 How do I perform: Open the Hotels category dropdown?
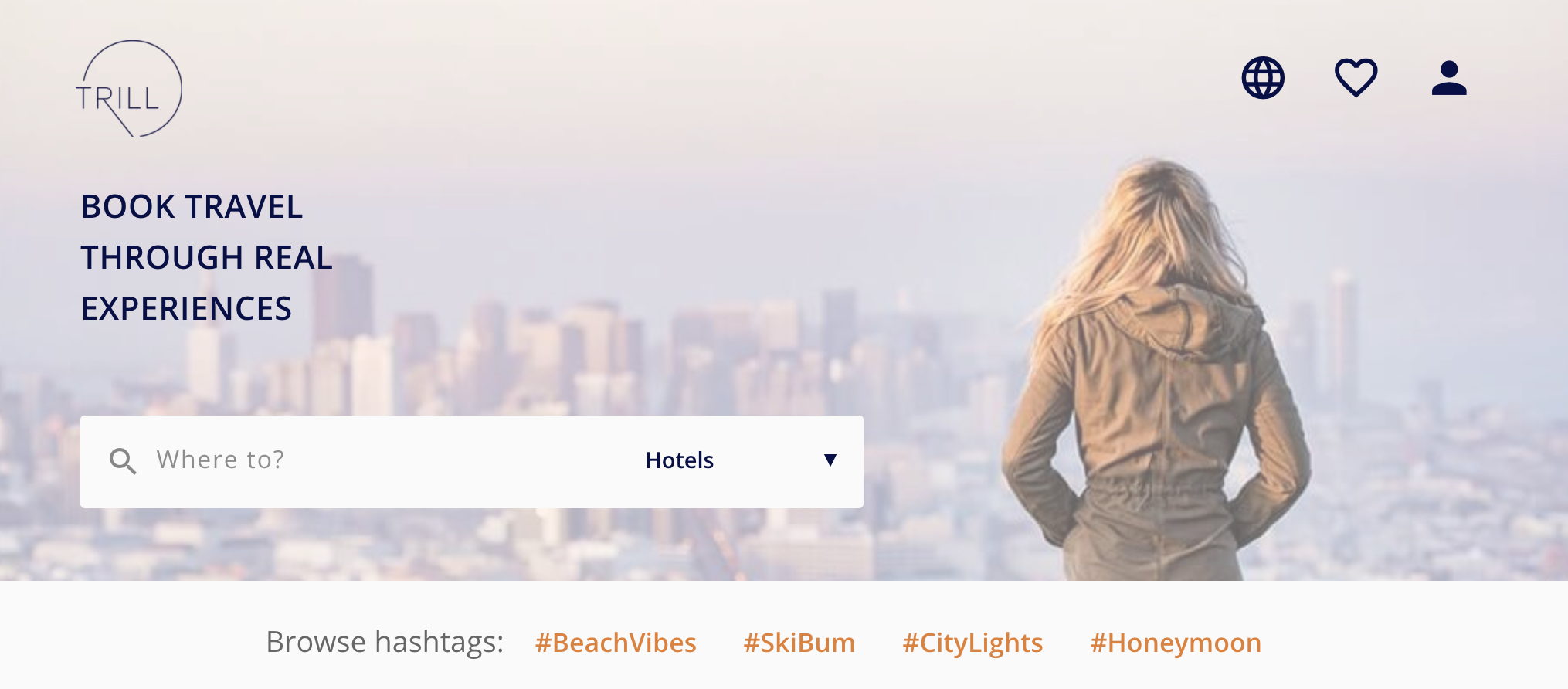tap(742, 460)
